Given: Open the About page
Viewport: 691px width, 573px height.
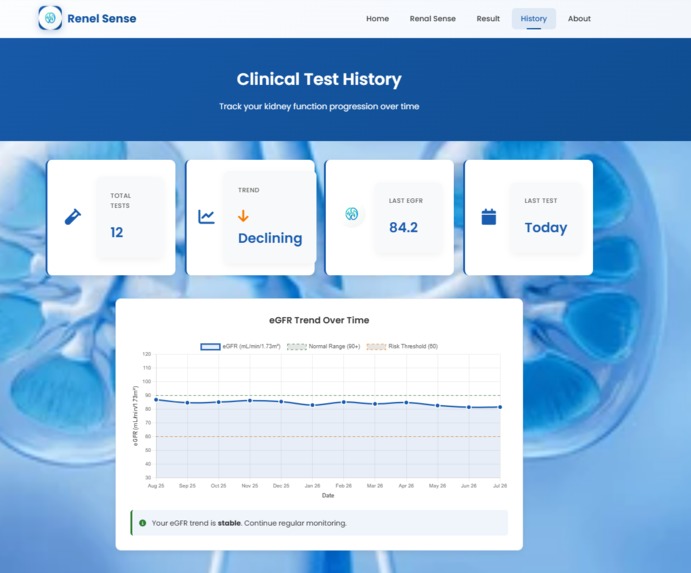Looking at the screenshot, I should click(579, 19).
